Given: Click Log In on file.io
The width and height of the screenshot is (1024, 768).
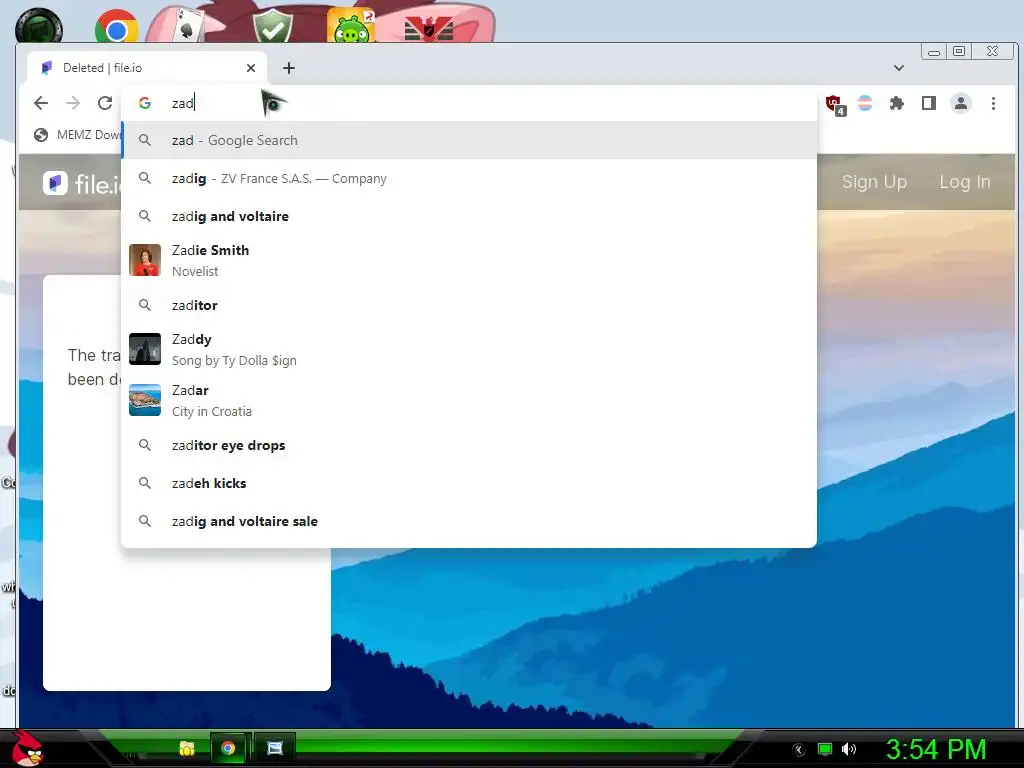Looking at the screenshot, I should [x=965, y=182].
